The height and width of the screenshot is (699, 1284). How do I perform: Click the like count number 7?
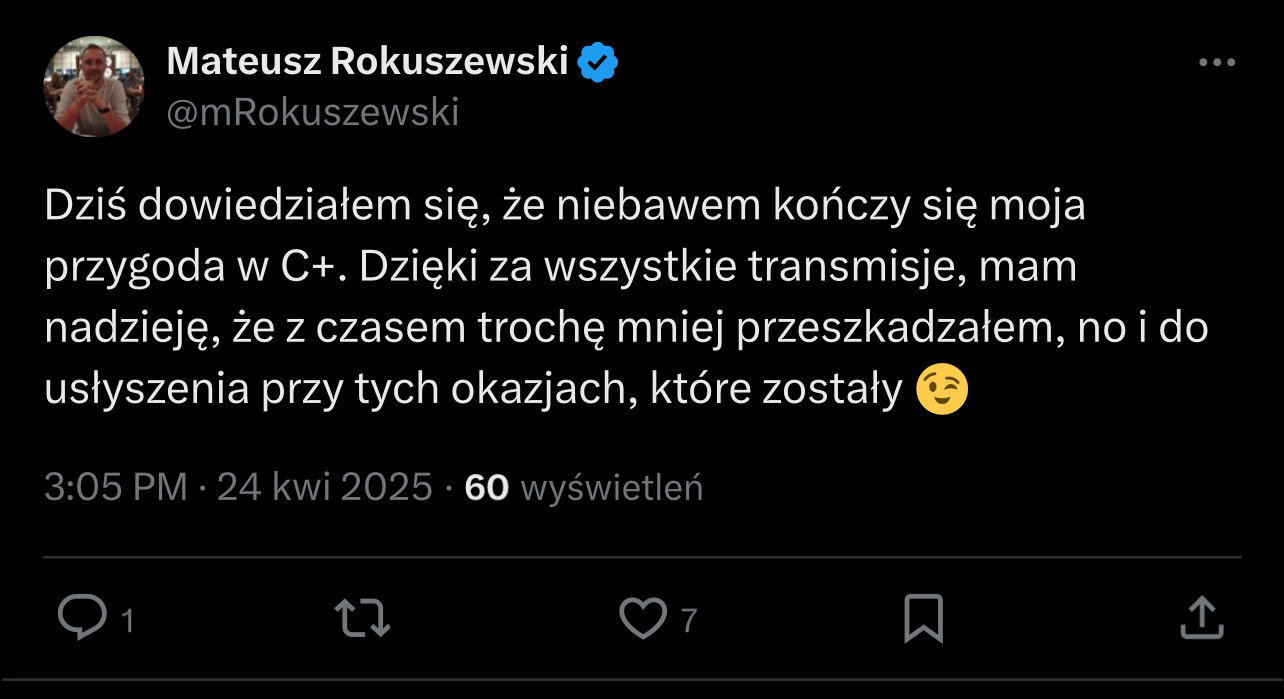click(x=688, y=622)
